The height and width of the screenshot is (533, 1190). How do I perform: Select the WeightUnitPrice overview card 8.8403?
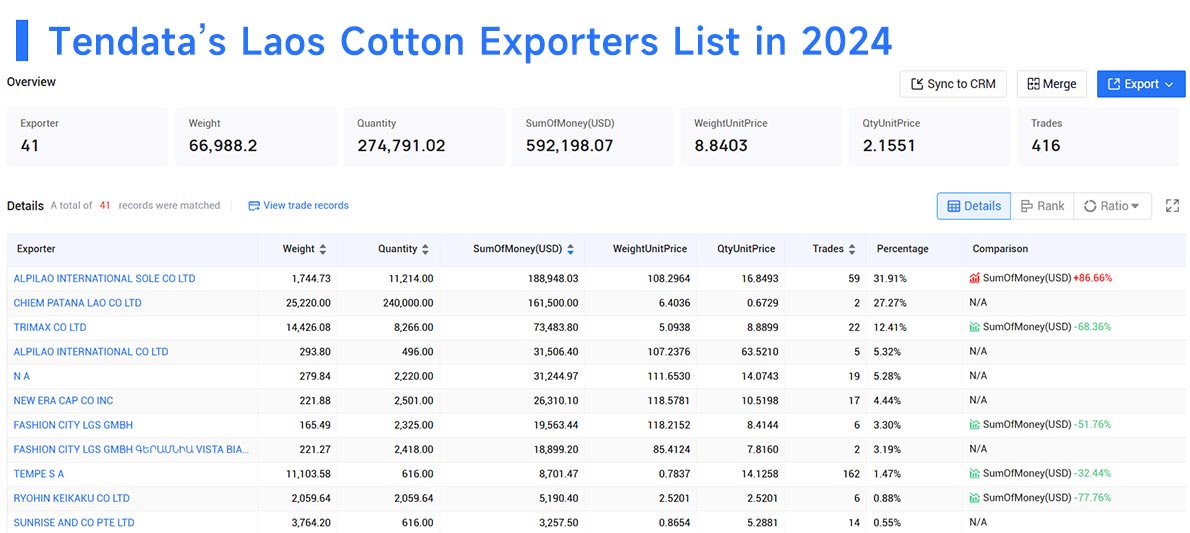(x=761, y=137)
